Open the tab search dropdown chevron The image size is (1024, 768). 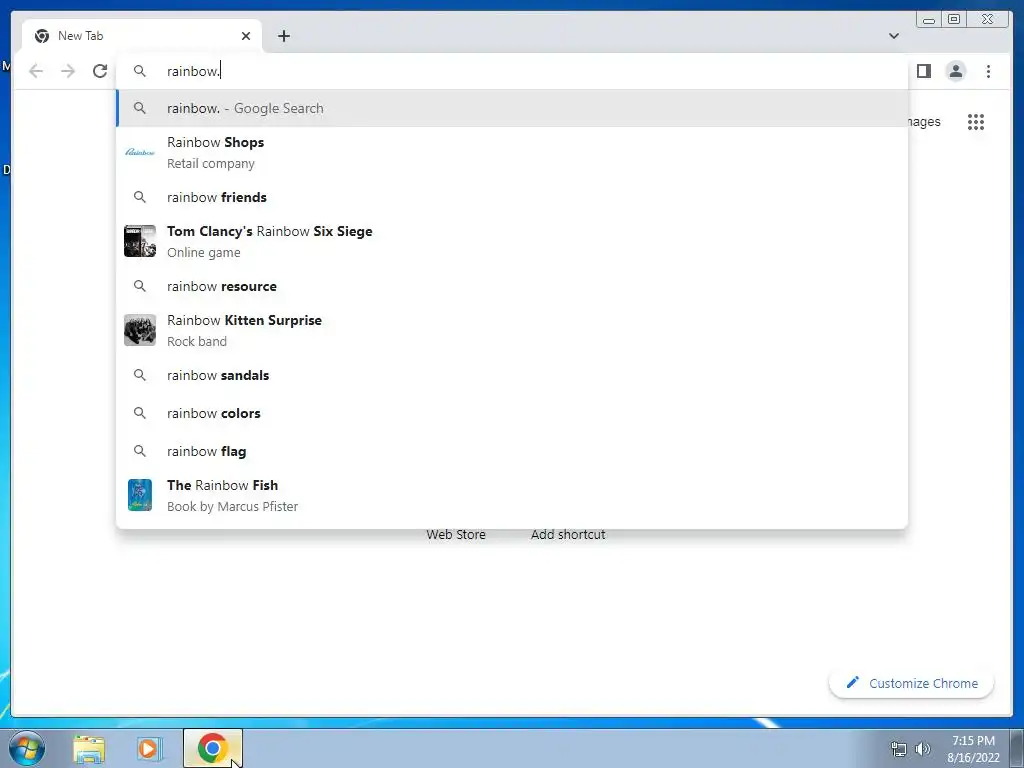[x=894, y=36]
